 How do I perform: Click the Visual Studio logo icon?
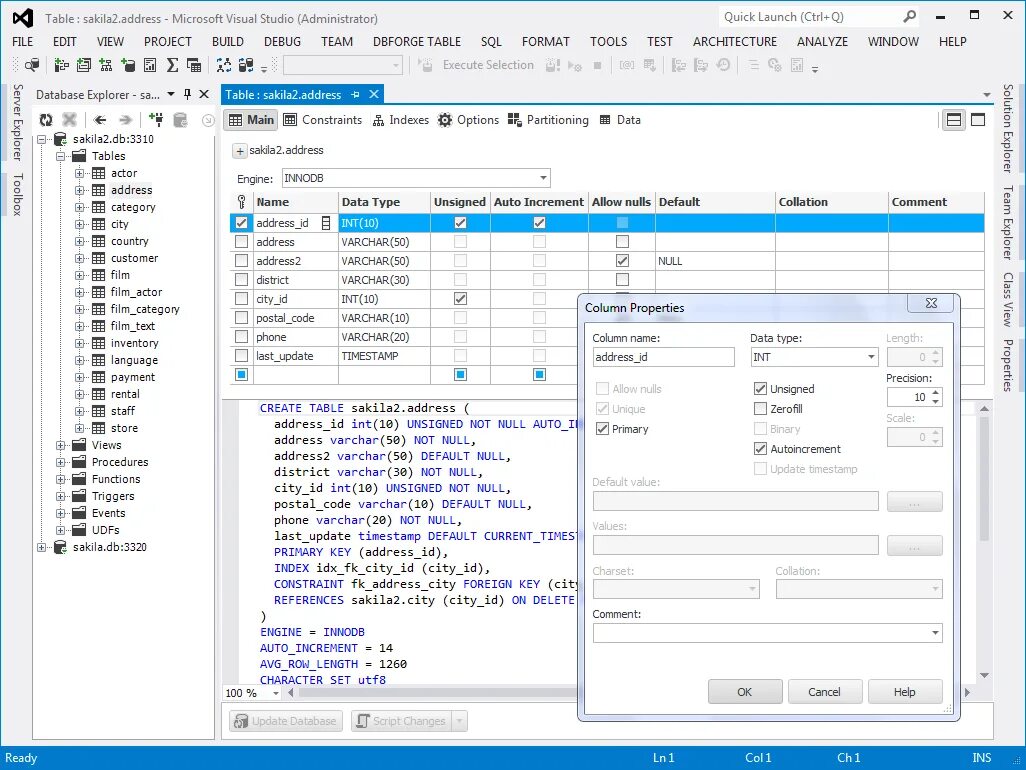coord(23,18)
